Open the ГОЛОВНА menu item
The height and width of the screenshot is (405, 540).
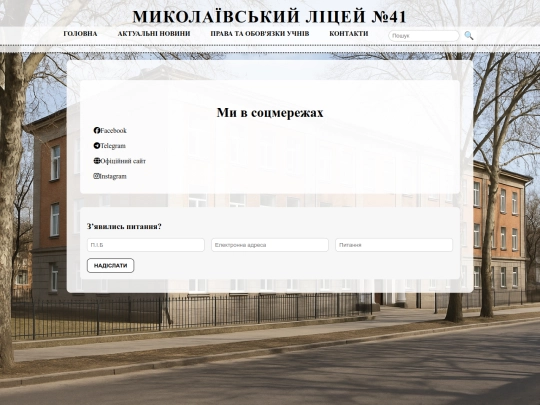pos(80,34)
